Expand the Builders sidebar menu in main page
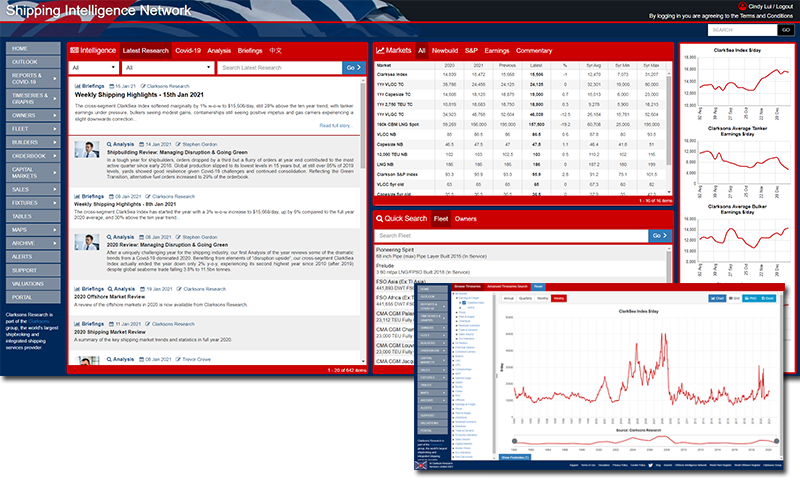Screen dimensions: 800x480 click(33, 142)
